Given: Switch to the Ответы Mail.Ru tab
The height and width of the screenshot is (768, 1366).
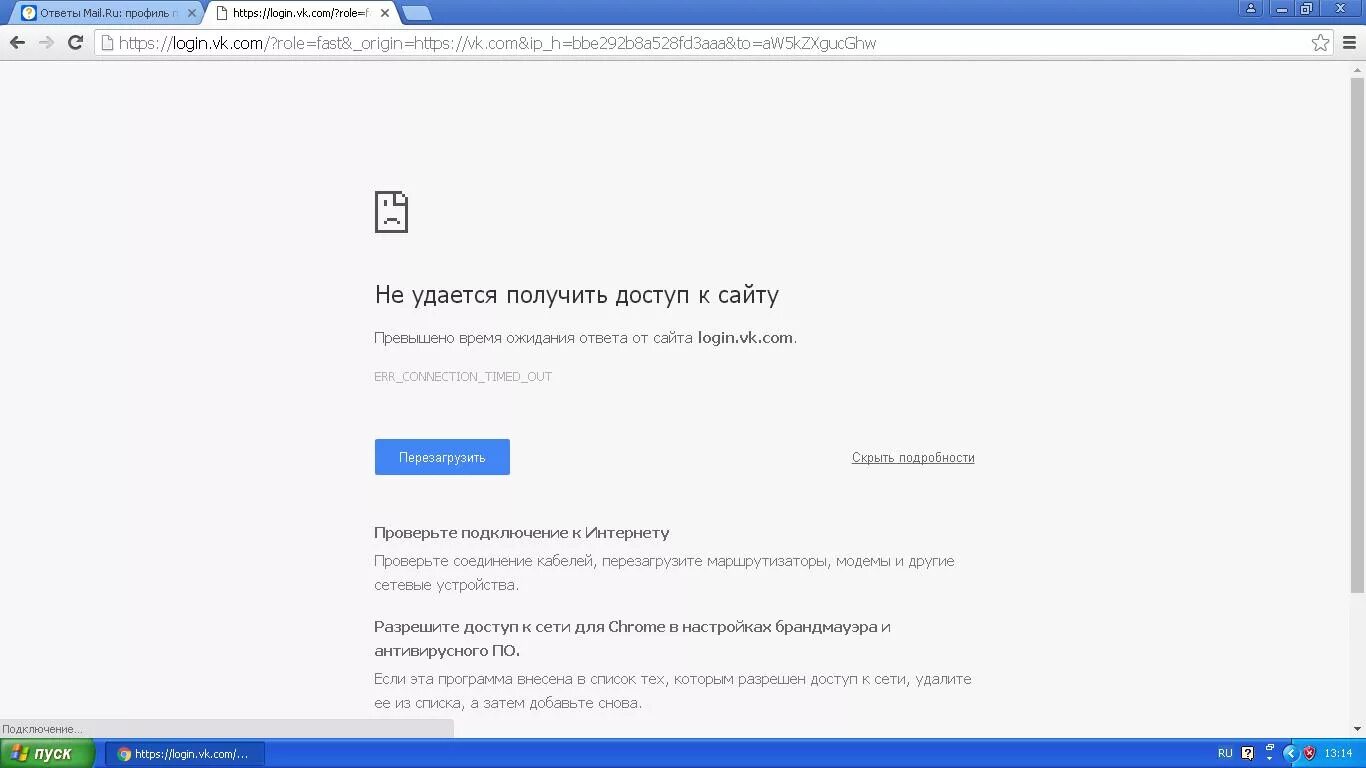Looking at the screenshot, I should 108,13.
